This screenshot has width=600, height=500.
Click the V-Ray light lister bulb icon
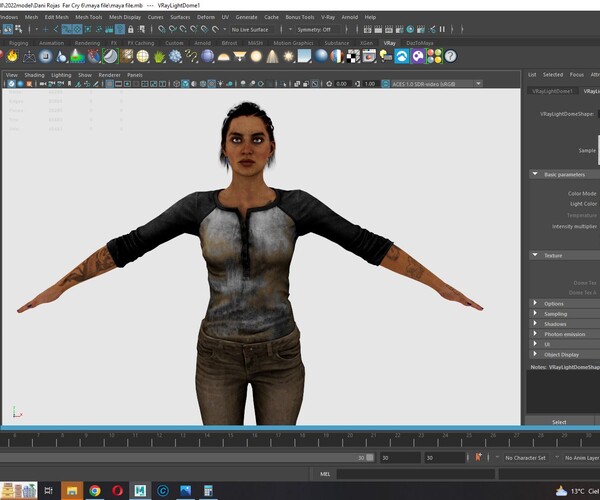point(385,56)
